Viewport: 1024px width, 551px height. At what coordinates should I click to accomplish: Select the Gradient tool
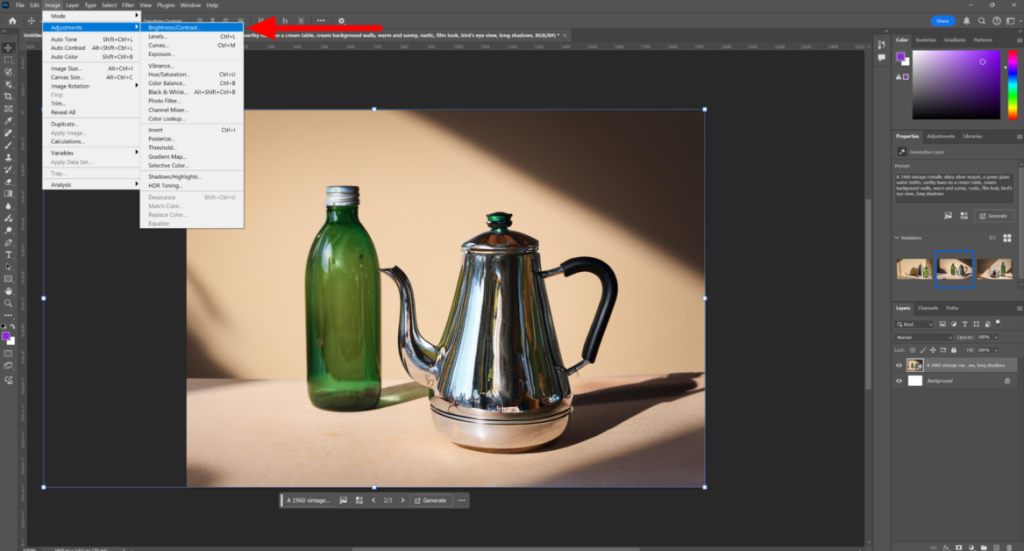[8, 194]
